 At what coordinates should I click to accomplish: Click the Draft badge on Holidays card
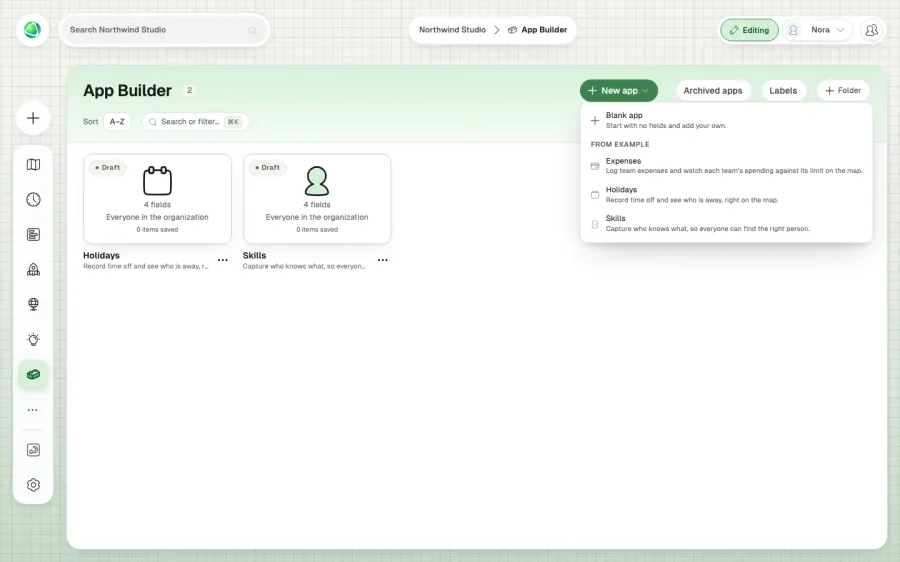coord(107,168)
